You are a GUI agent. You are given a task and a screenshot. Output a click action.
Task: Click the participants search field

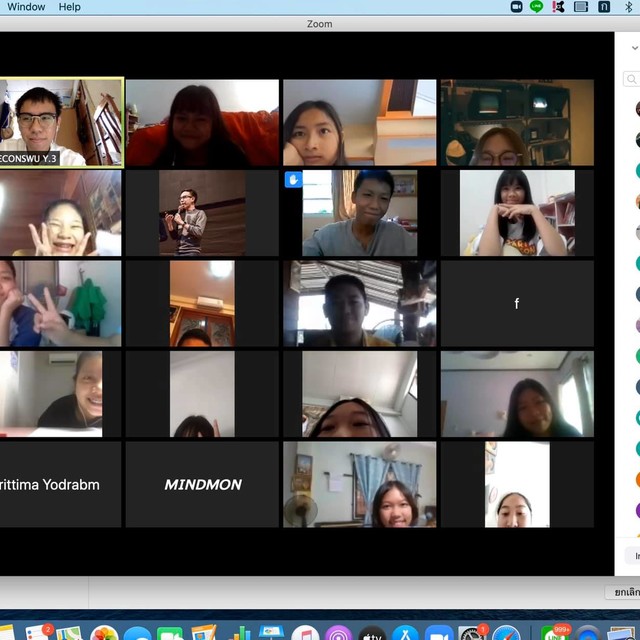tap(631, 79)
